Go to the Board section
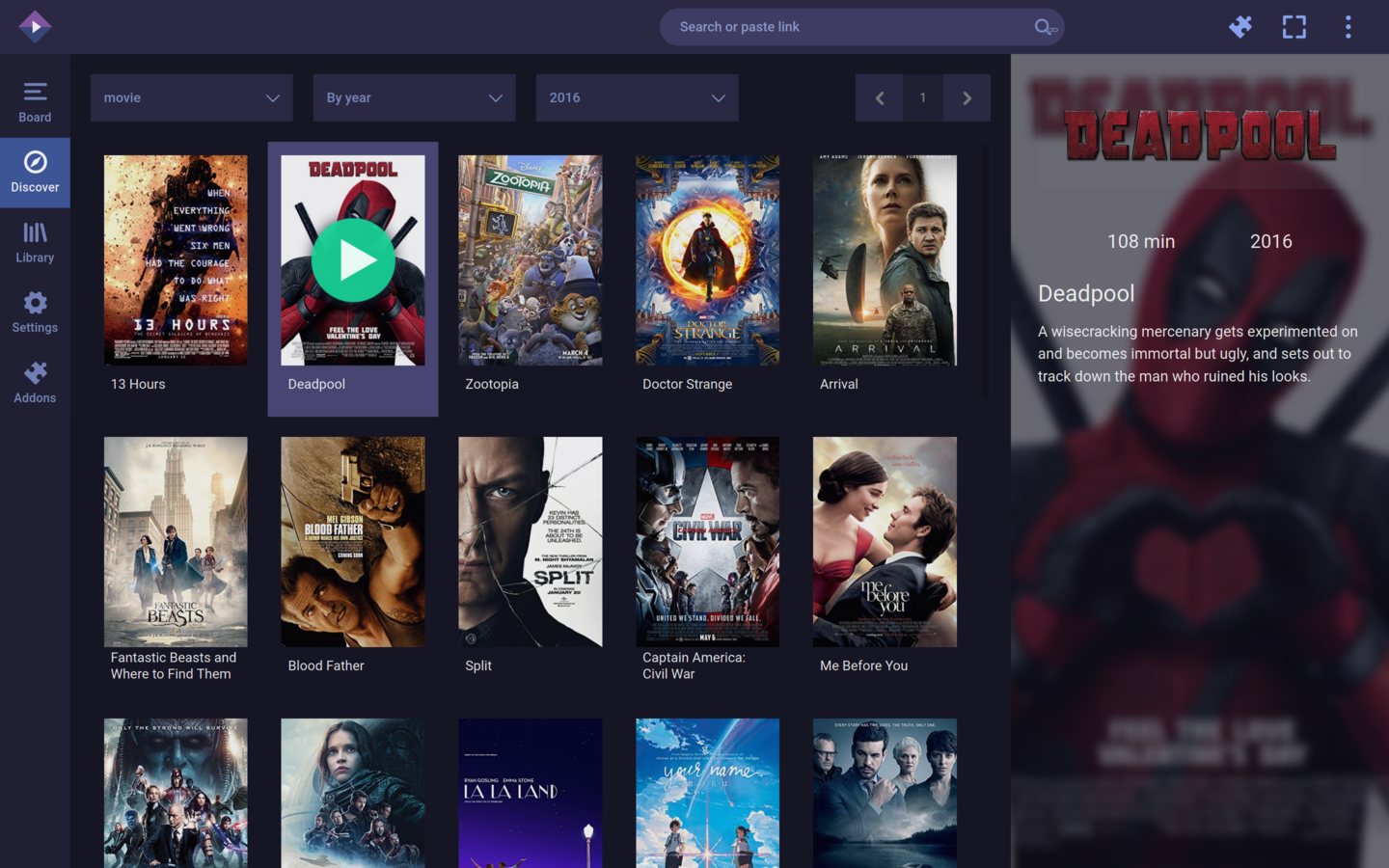 pos(35,102)
